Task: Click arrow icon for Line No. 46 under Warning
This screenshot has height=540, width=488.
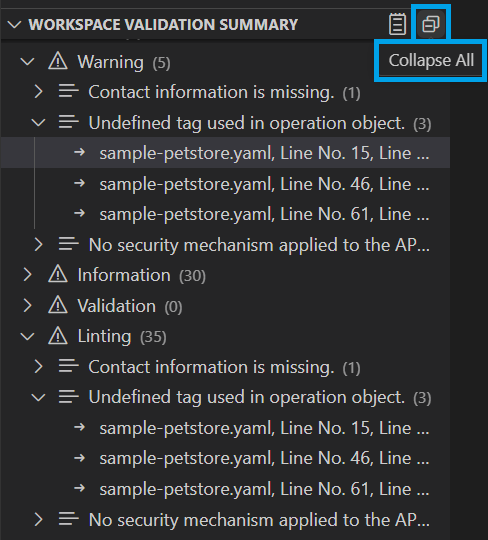Action: point(80,183)
